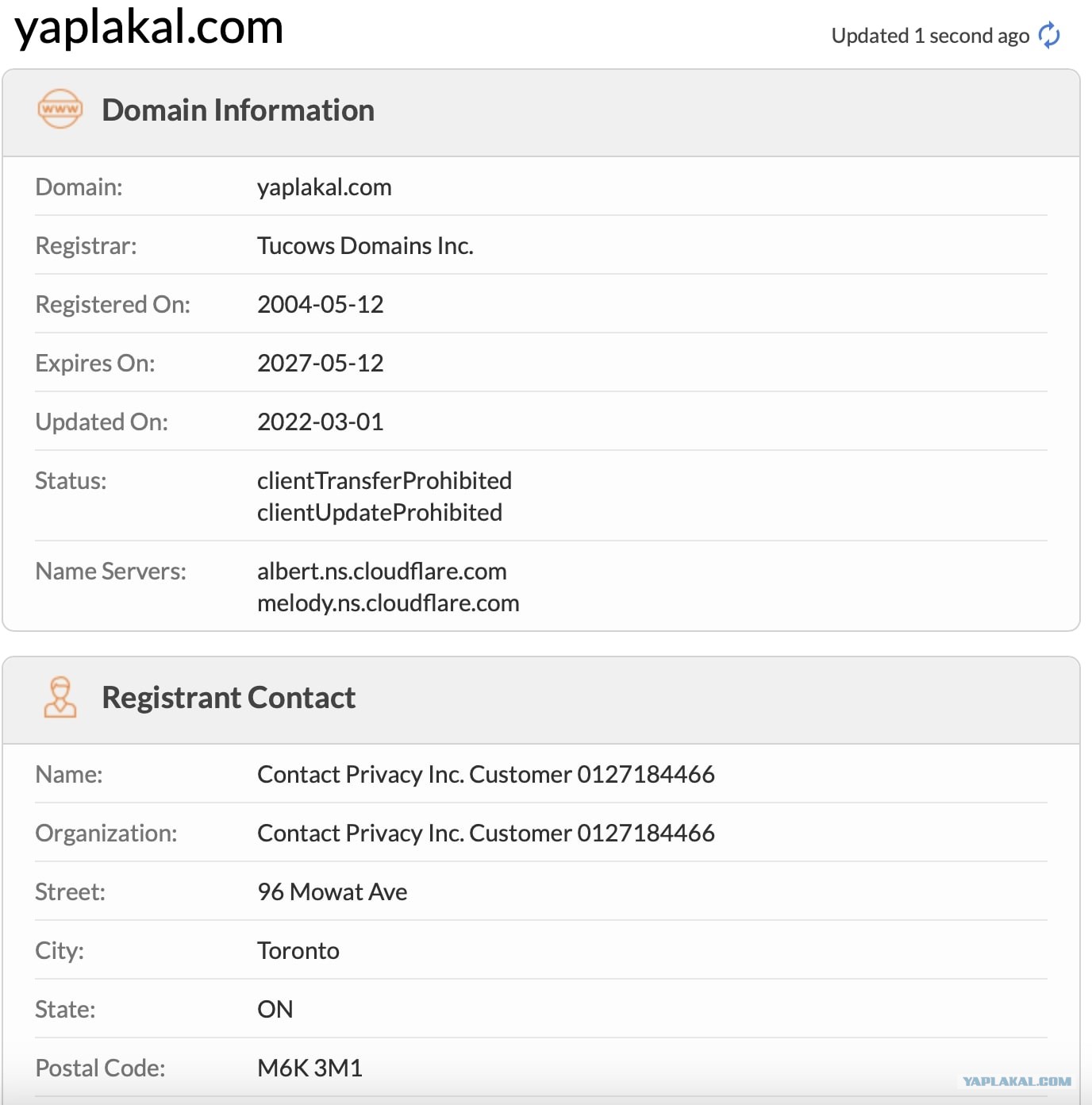Select the 2004-05-12 registration date
Image resolution: width=1092 pixels, height=1105 pixels.
[x=321, y=304]
